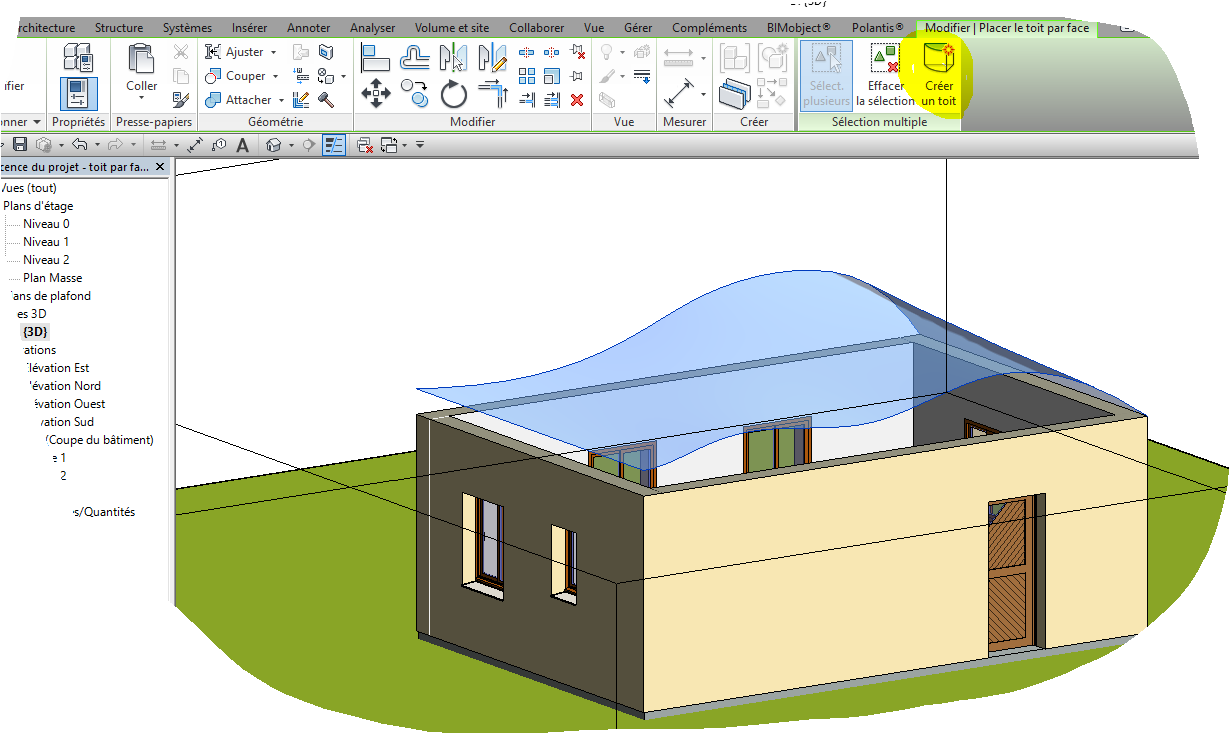Image resolution: width=1232 pixels, height=734 pixels.
Task: Toggle the Propriétés palette button
Action: (78, 92)
